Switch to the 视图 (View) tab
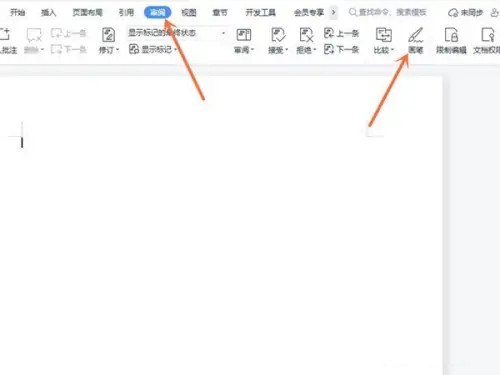The width and height of the screenshot is (500, 375). tap(189, 13)
